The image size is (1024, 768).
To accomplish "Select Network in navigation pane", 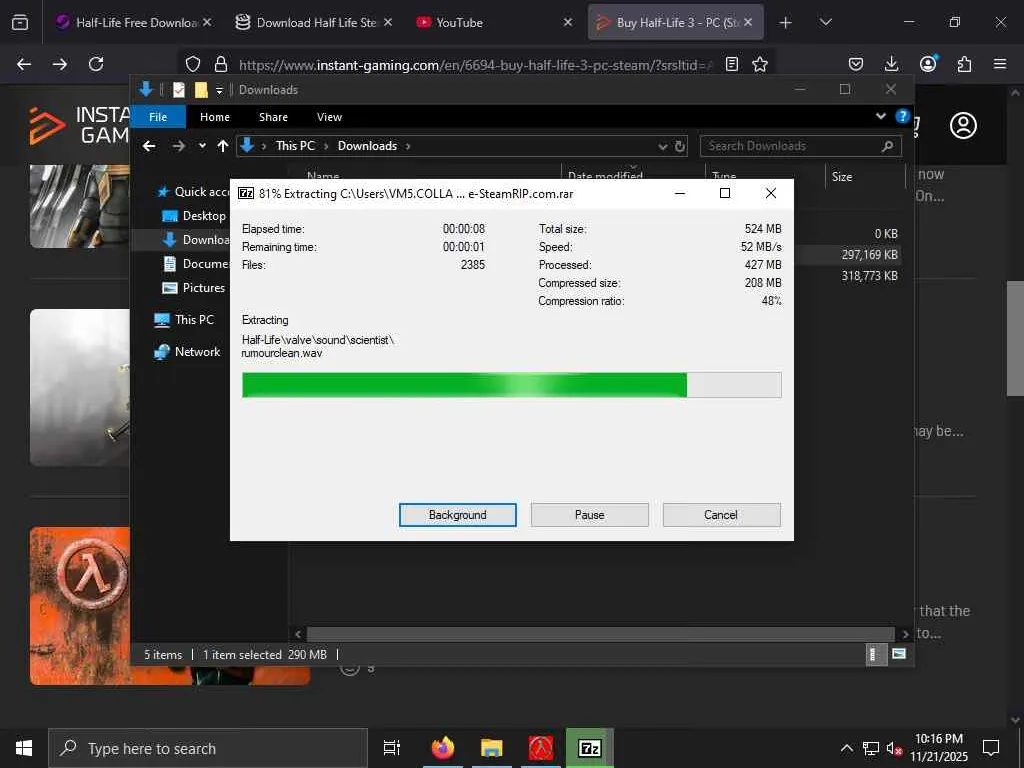I will pyautogui.click(x=187, y=351).
